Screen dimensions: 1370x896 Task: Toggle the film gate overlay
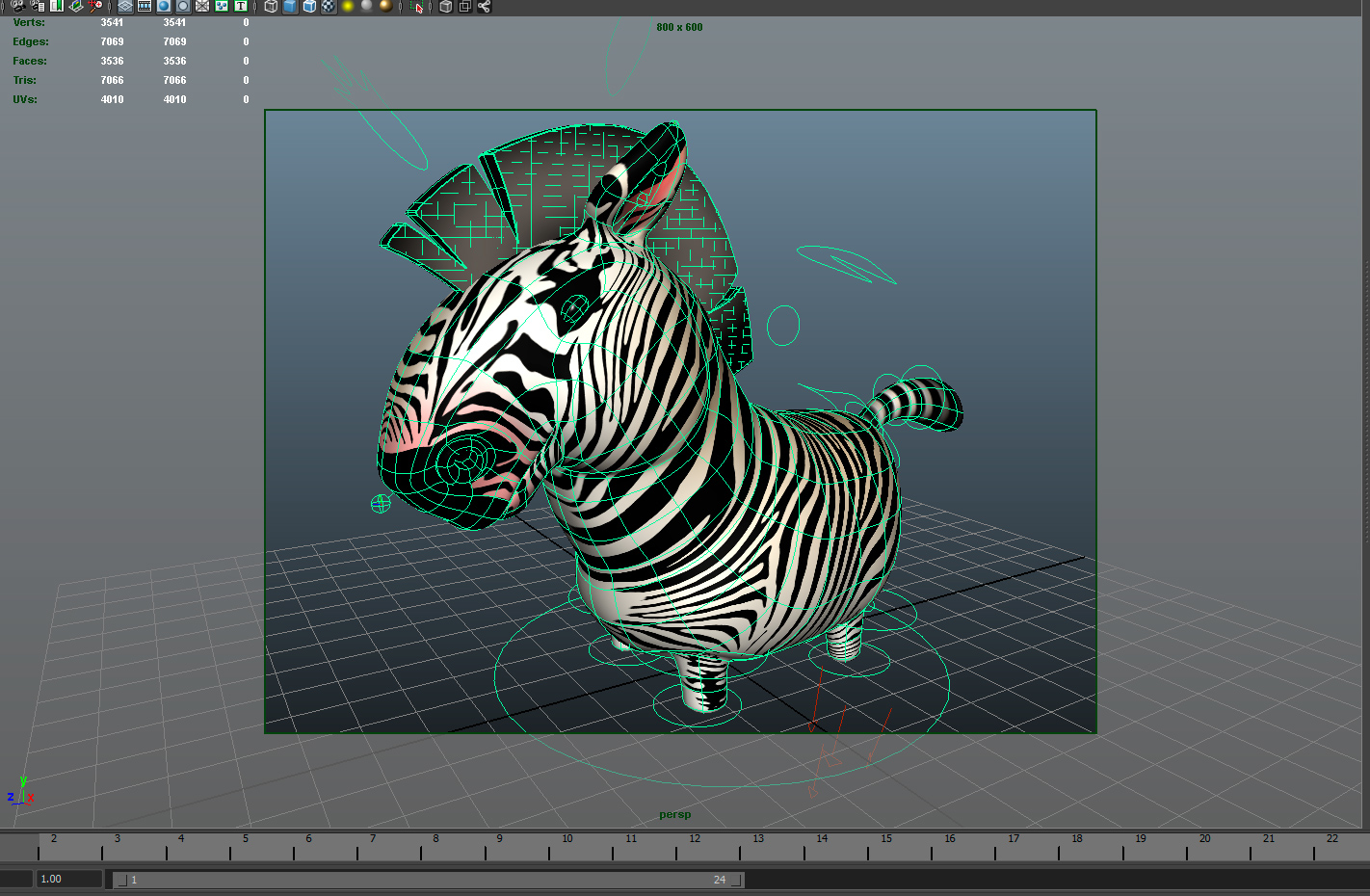click(x=144, y=7)
